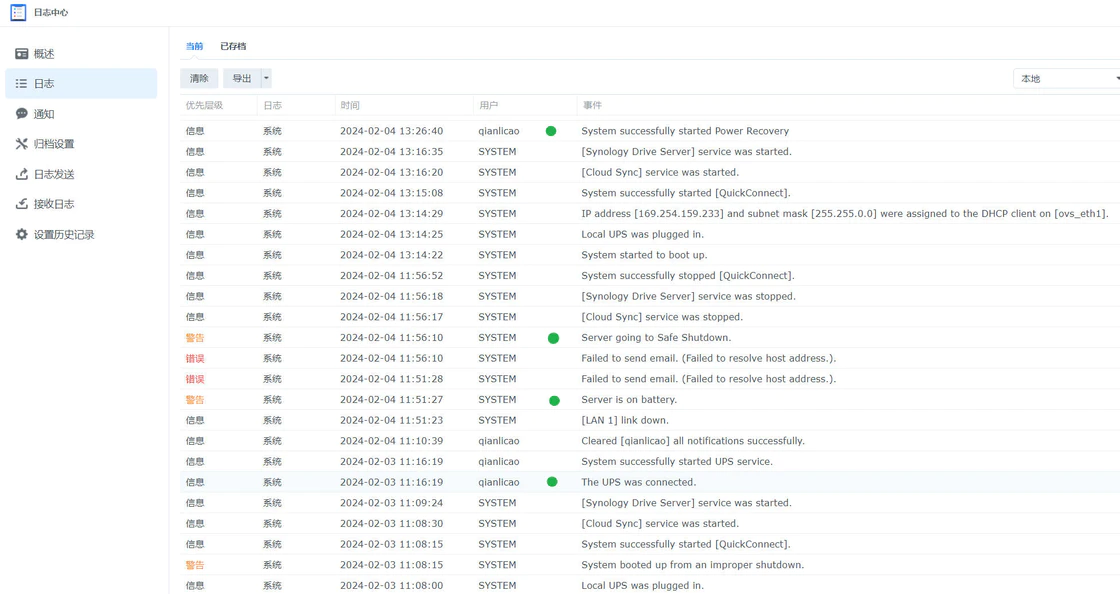Open the 本地 log source dropdown
This screenshot has width=1120, height=594.
pos(1067,78)
